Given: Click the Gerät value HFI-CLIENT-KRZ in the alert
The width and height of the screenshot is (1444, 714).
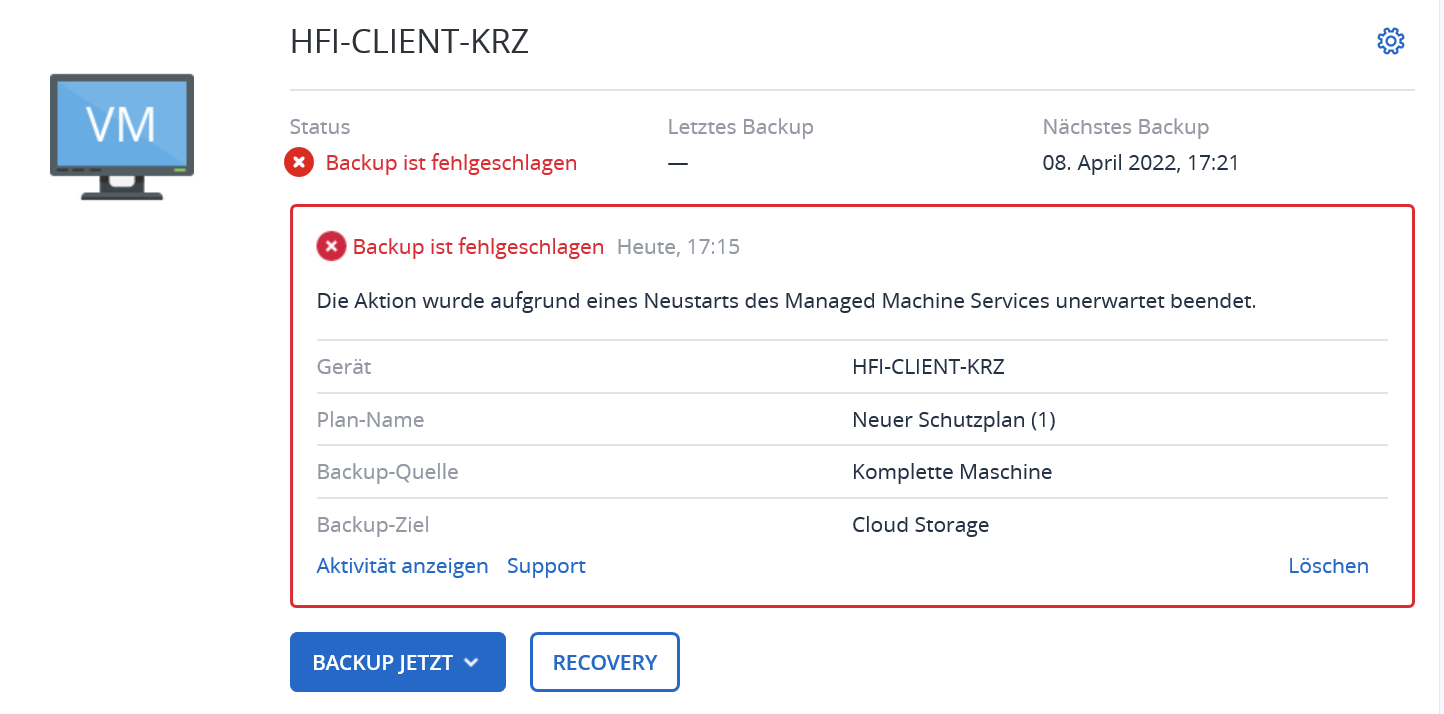Looking at the screenshot, I should tap(927, 367).
